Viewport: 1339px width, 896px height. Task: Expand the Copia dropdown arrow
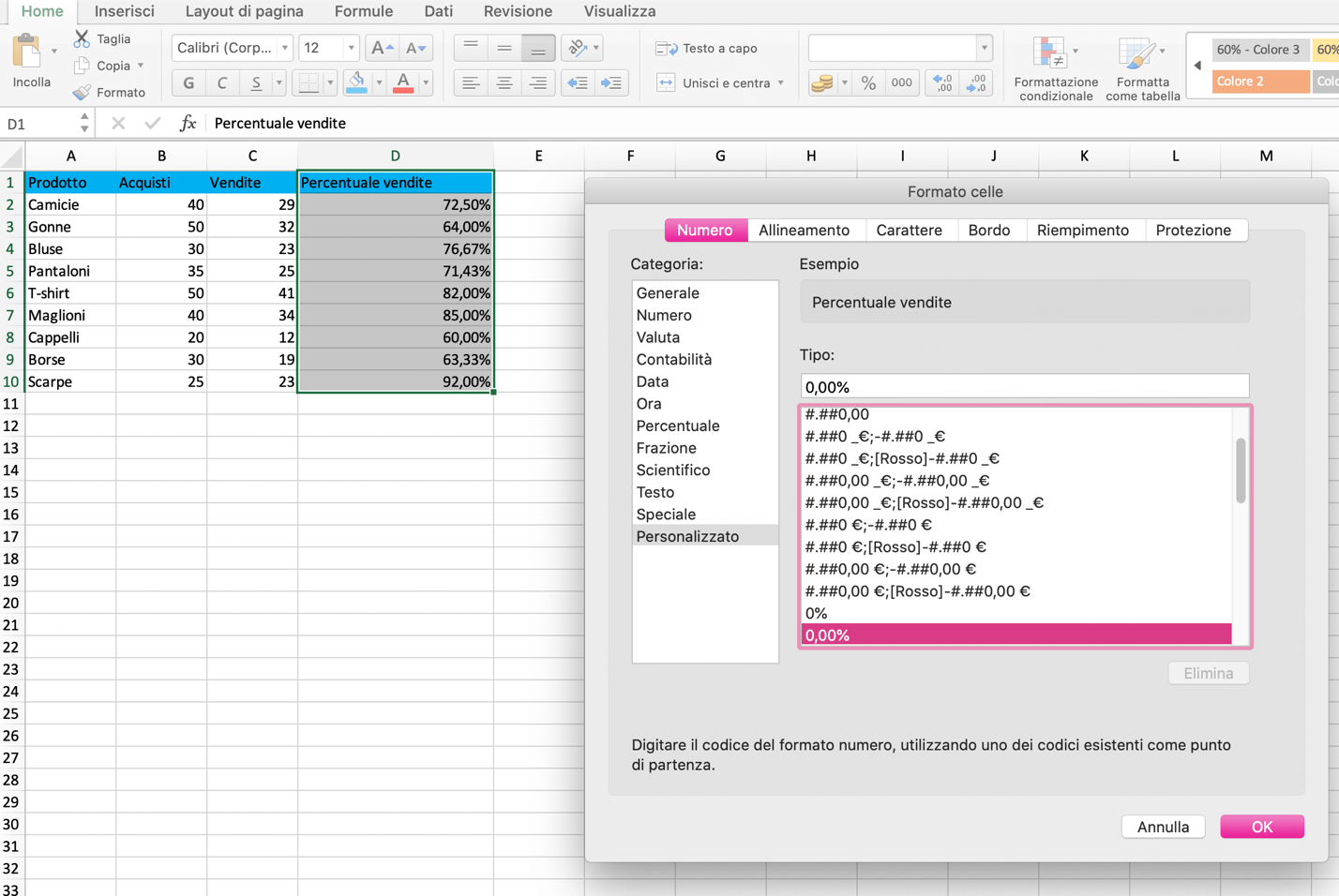[141, 66]
